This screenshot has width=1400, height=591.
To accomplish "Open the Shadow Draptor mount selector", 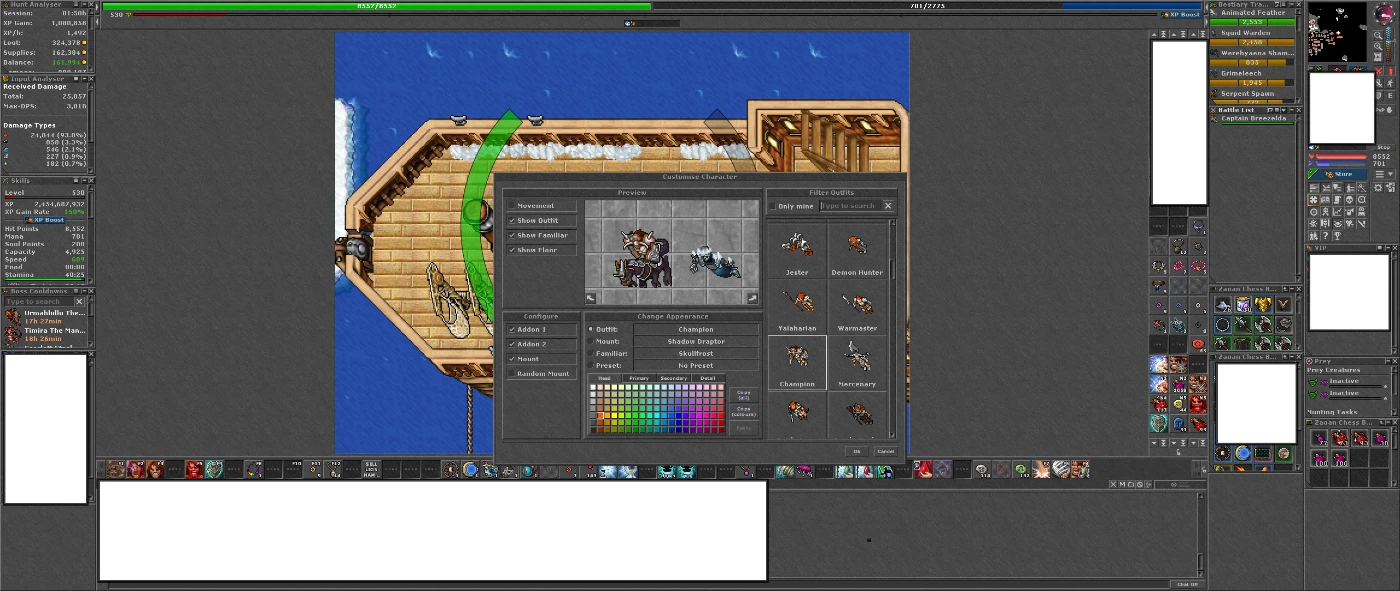I will 696,341.
